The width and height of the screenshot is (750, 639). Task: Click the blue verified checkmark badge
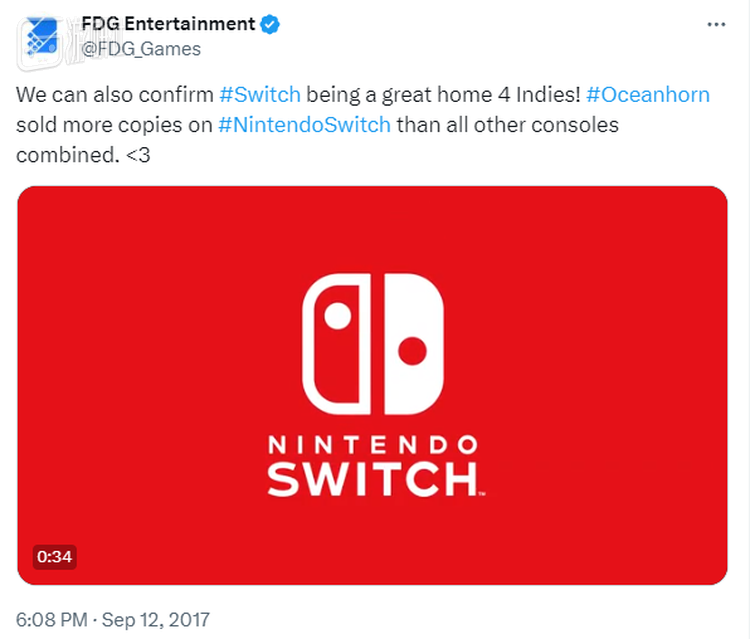tap(270, 24)
